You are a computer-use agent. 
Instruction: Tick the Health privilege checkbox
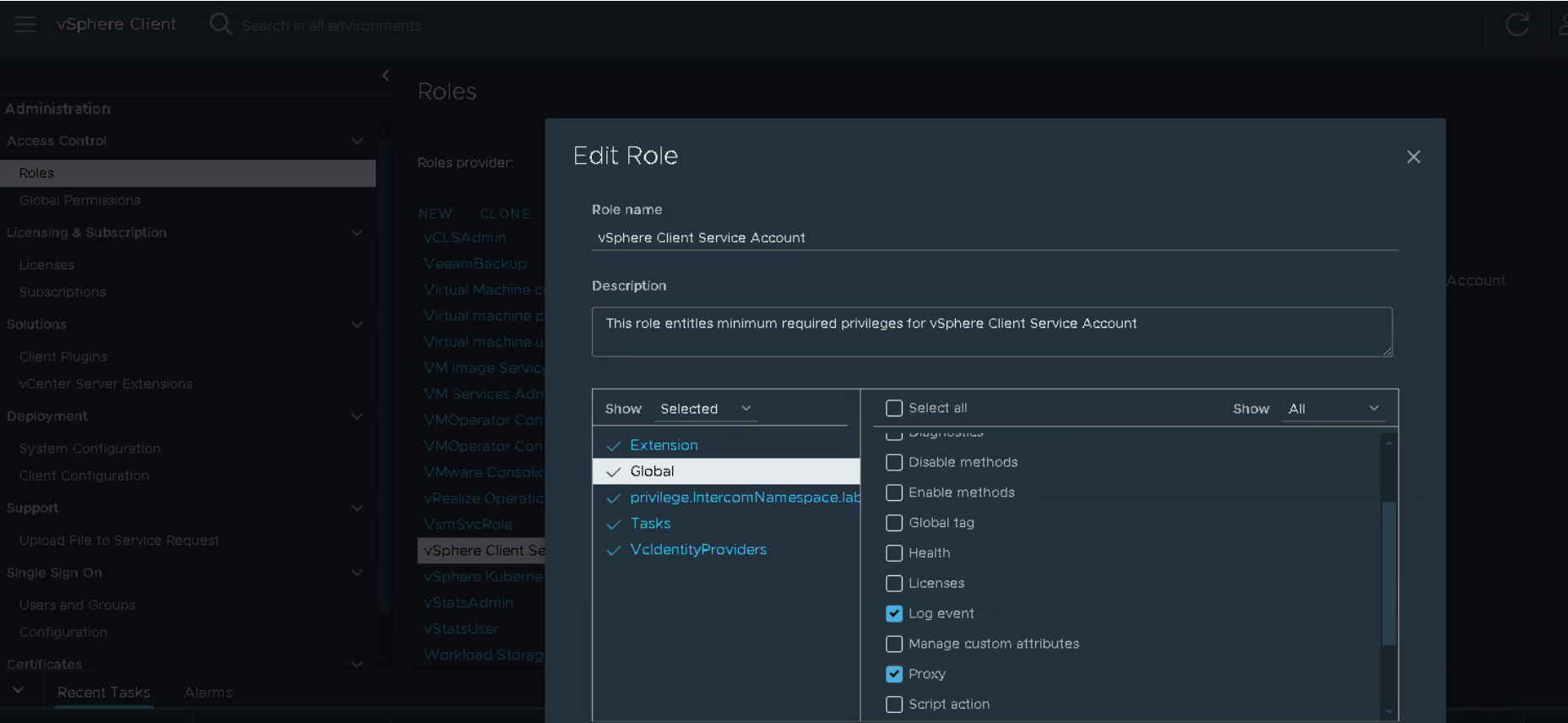click(x=894, y=554)
